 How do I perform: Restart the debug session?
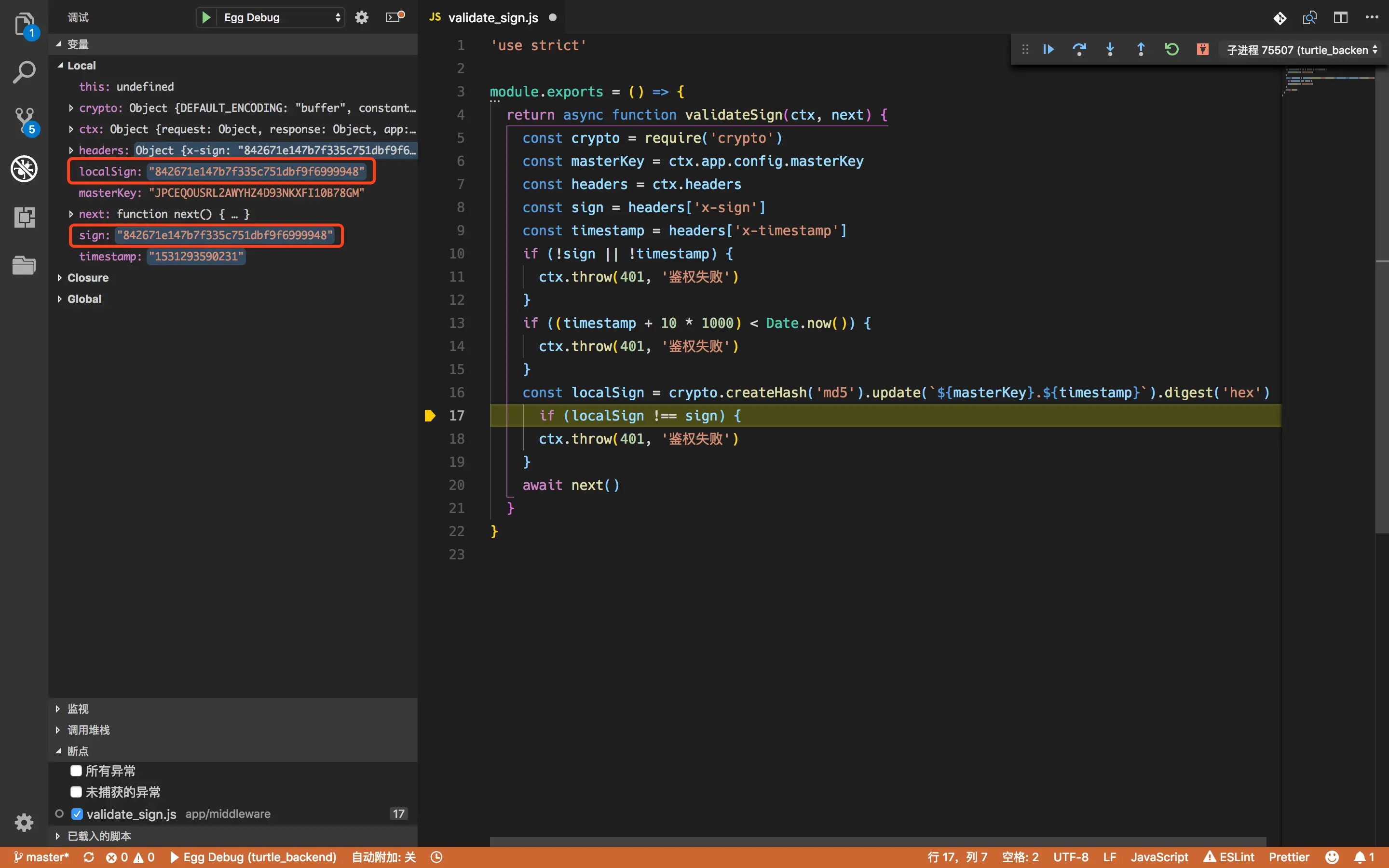[1171, 49]
